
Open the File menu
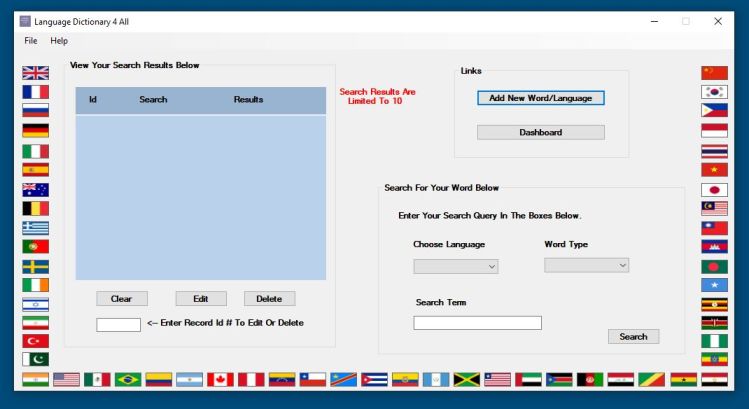pos(30,41)
